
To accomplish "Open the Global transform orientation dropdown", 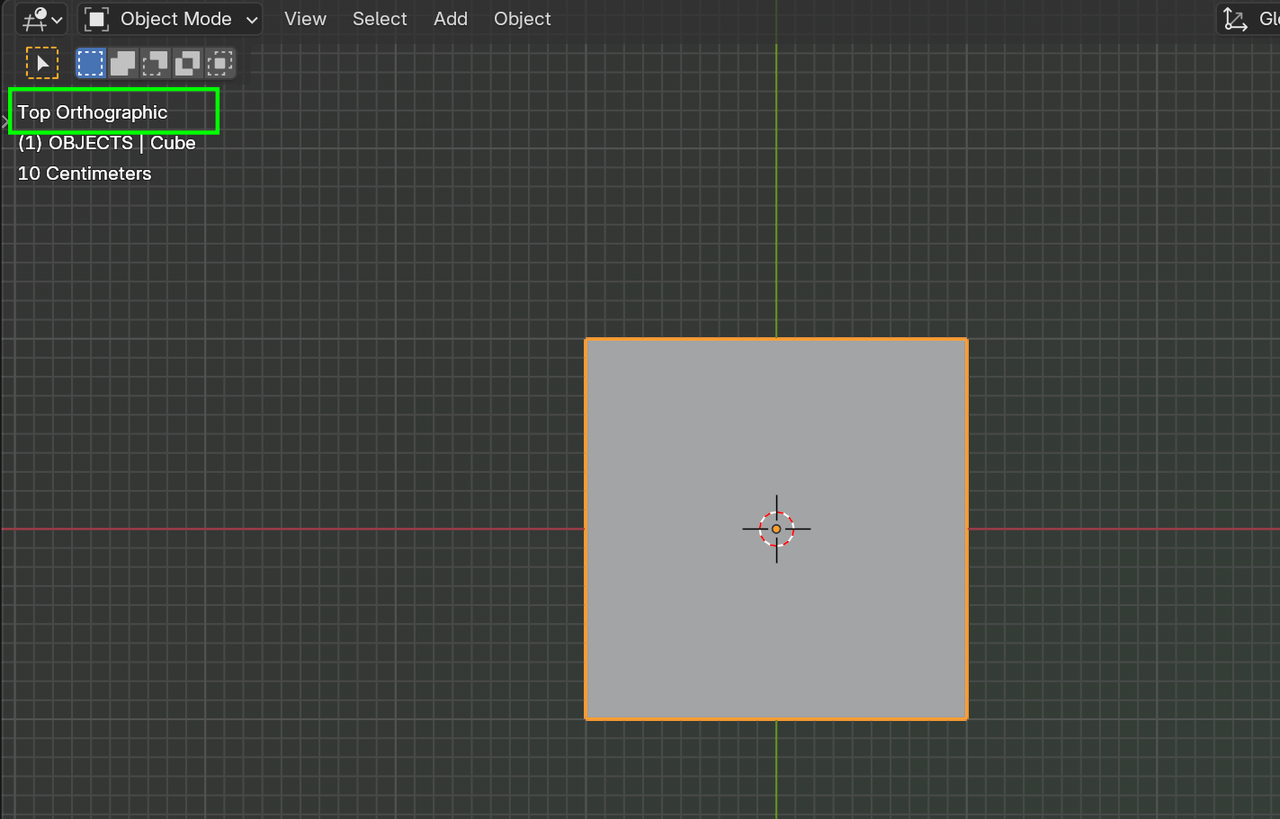I will click(1250, 19).
